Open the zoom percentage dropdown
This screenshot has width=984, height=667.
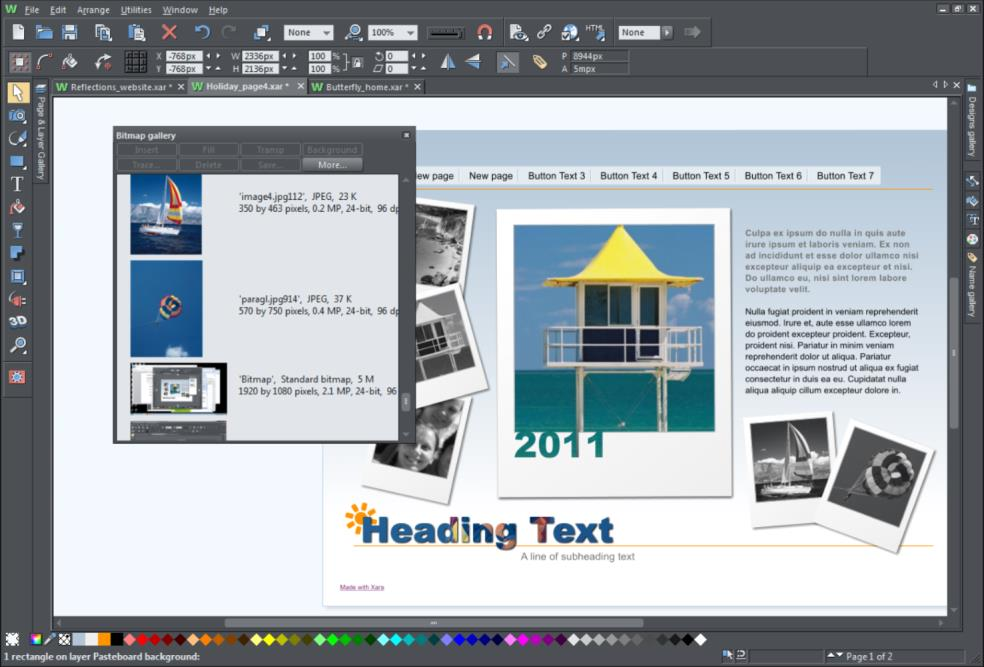pos(393,33)
